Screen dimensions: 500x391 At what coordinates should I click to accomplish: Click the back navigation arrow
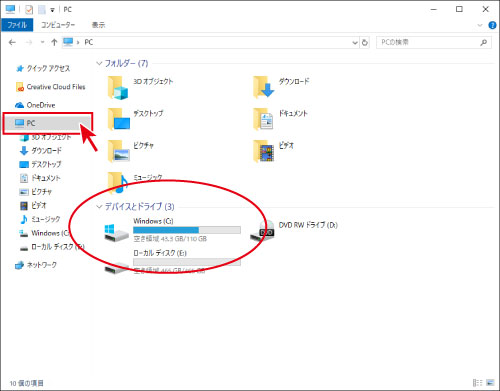tap(12, 42)
